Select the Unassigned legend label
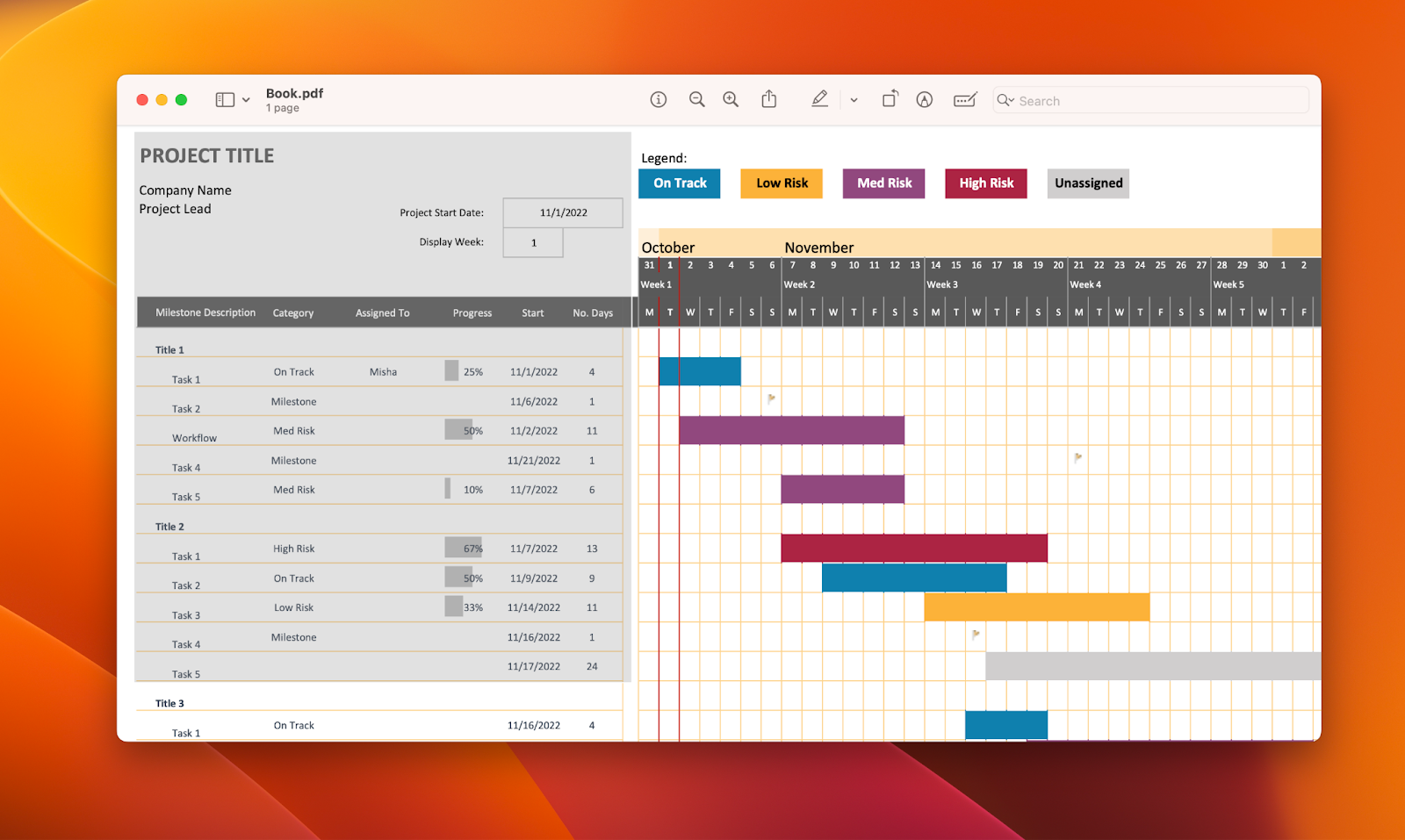This screenshot has height=840, width=1405. pos(1087,183)
